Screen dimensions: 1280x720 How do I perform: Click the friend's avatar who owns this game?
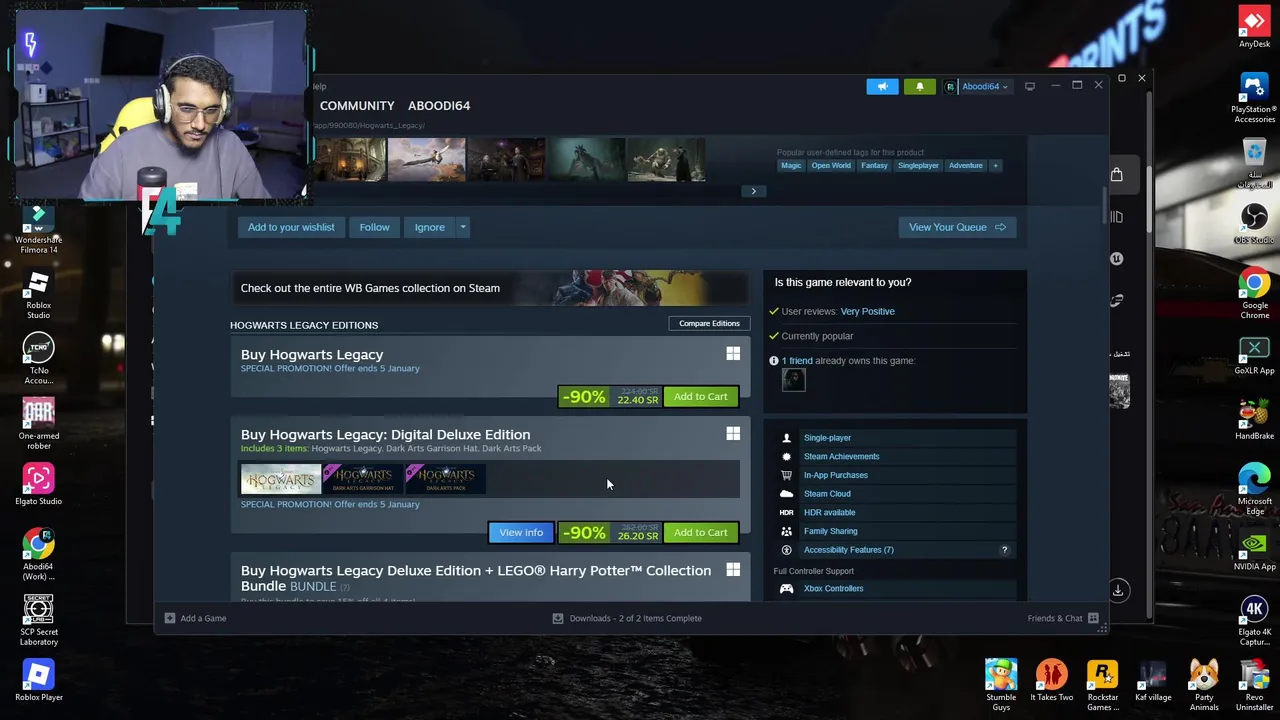(x=793, y=380)
